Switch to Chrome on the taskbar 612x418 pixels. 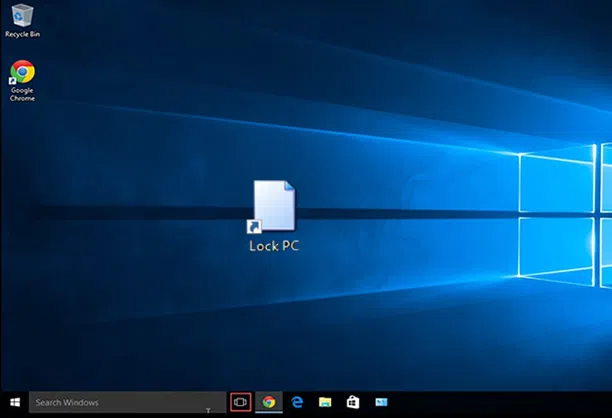[x=269, y=402]
